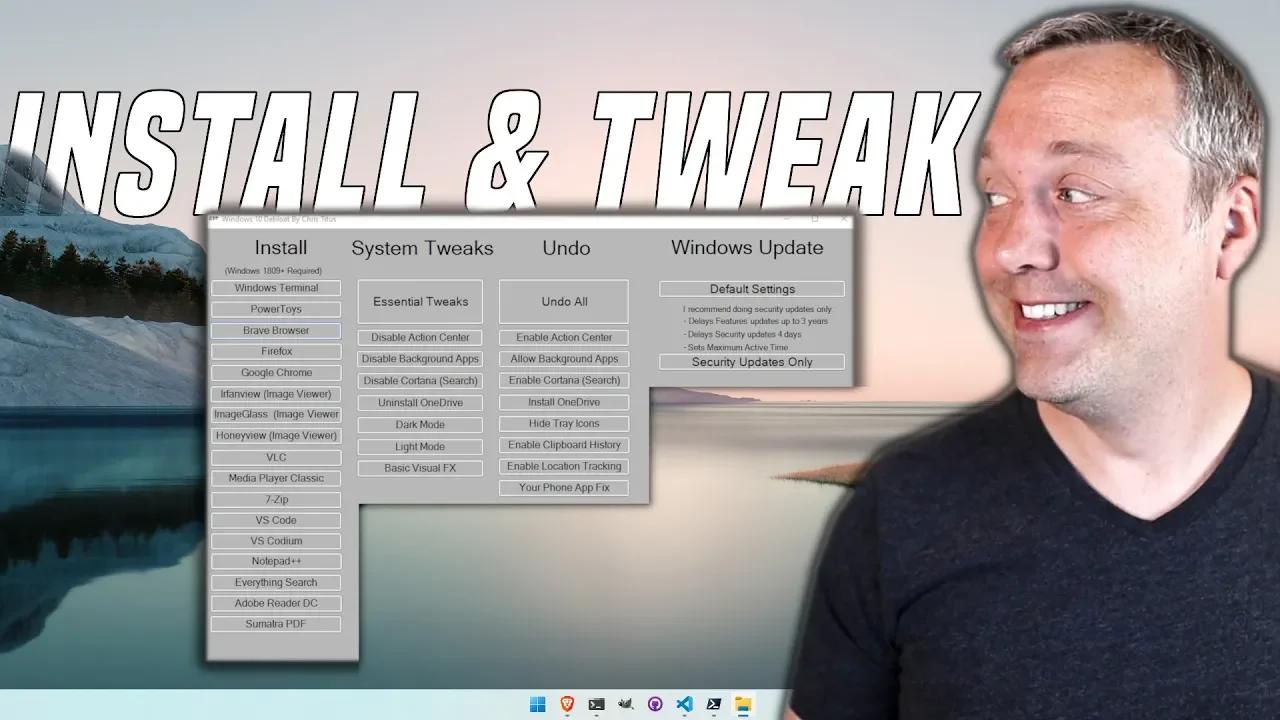Image resolution: width=1280 pixels, height=720 pixels.
Task: Open PowerShell from the taskbar
Action: point(714,703)
